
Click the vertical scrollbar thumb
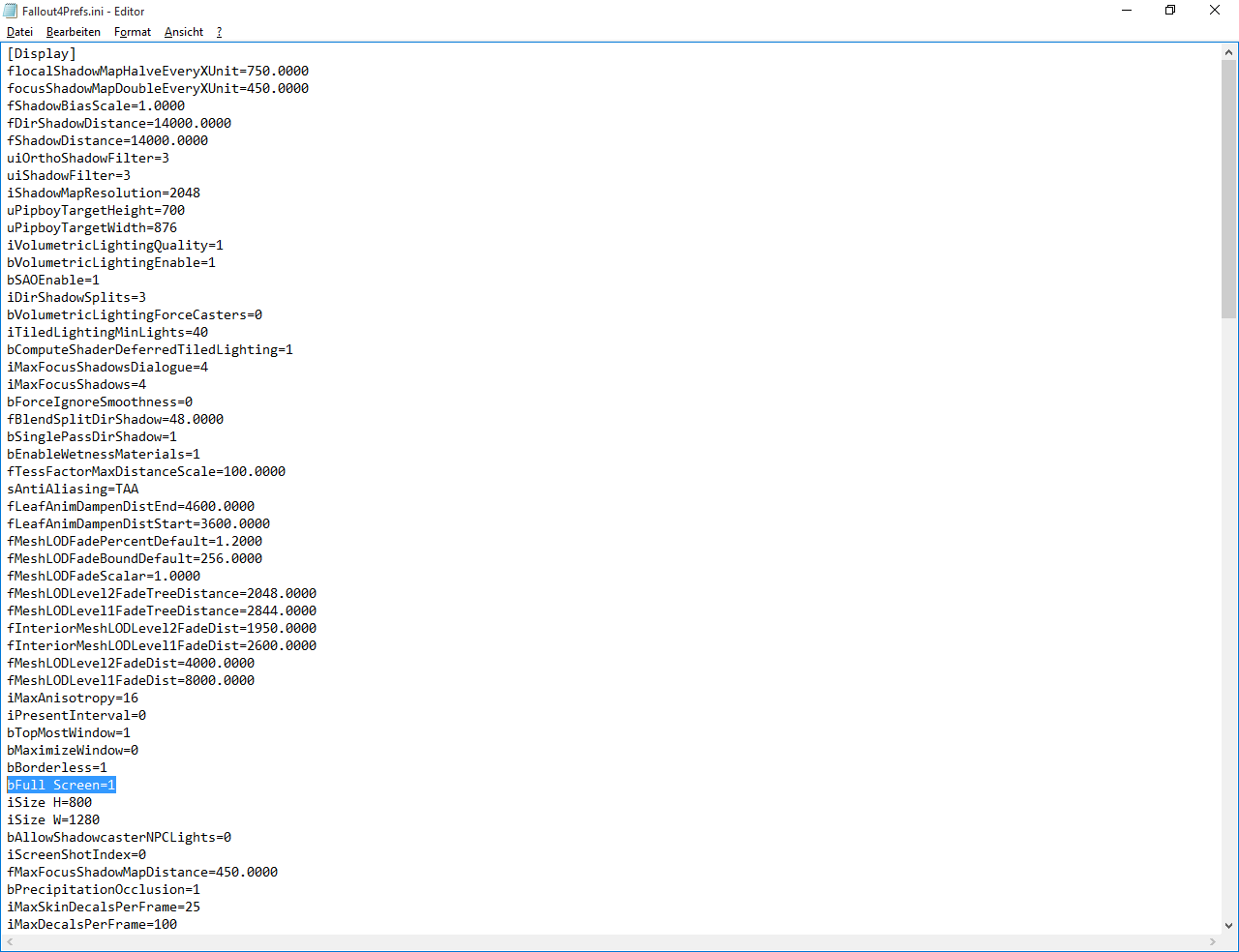[1229, 190]
